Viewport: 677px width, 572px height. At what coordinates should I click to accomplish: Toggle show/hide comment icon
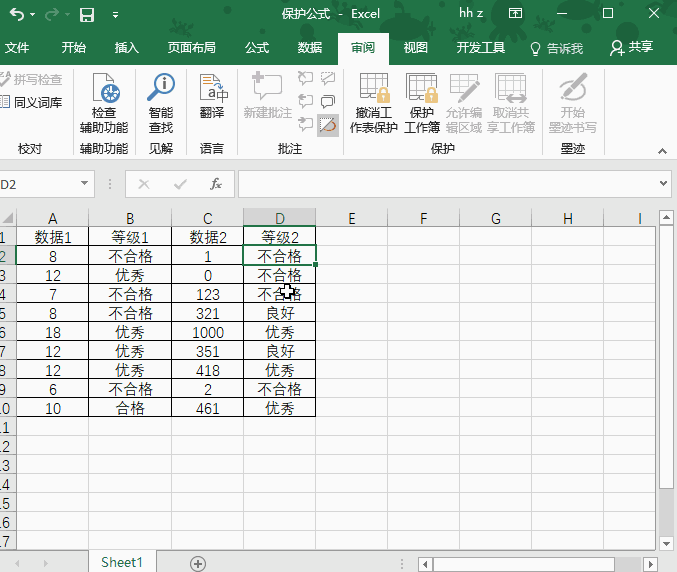click(x=328, y=79)
